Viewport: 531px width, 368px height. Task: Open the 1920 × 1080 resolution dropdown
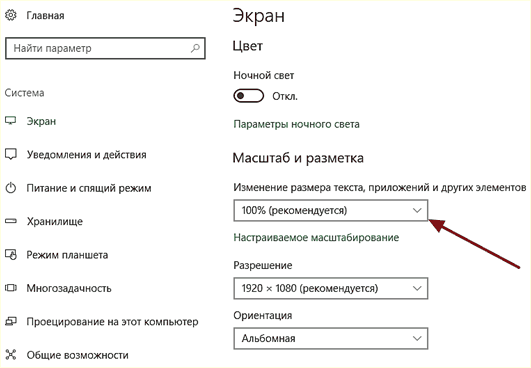(331, 288)
